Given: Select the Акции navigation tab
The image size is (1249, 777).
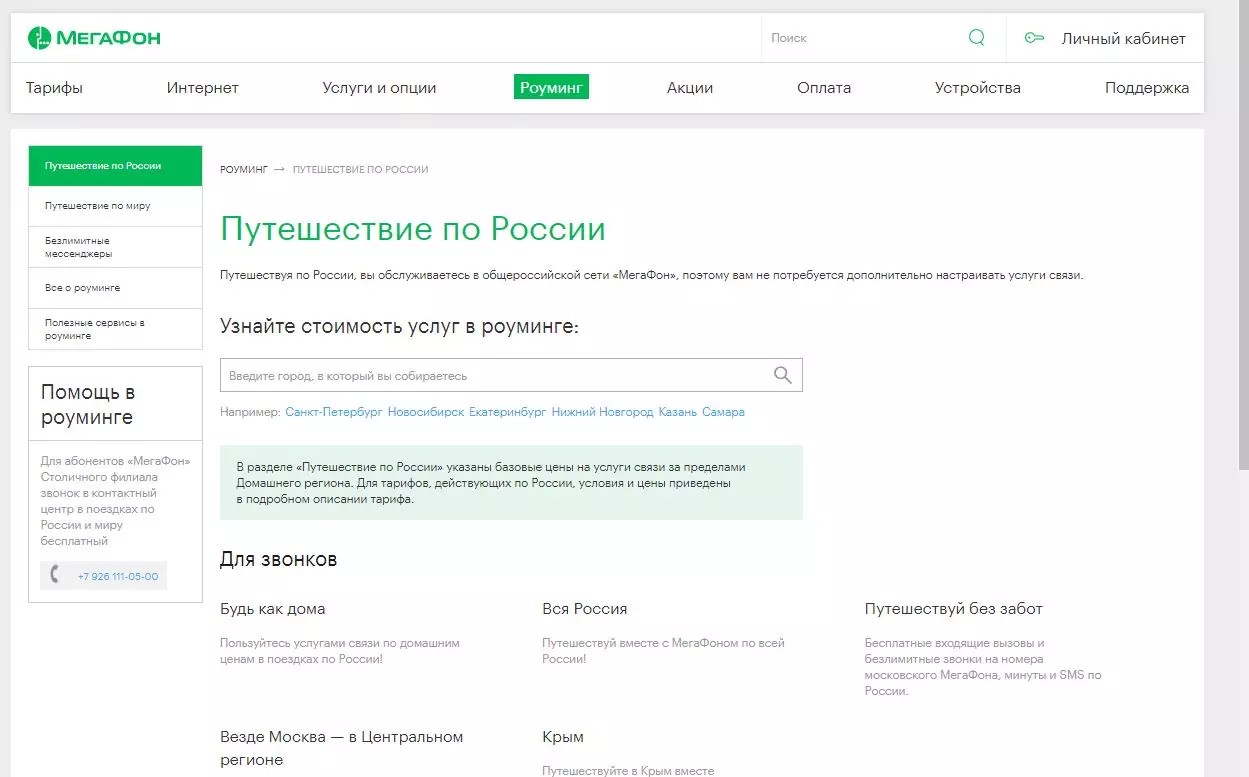Looking at the screenshot, I should pyautogui.click(x=689, y=88).
